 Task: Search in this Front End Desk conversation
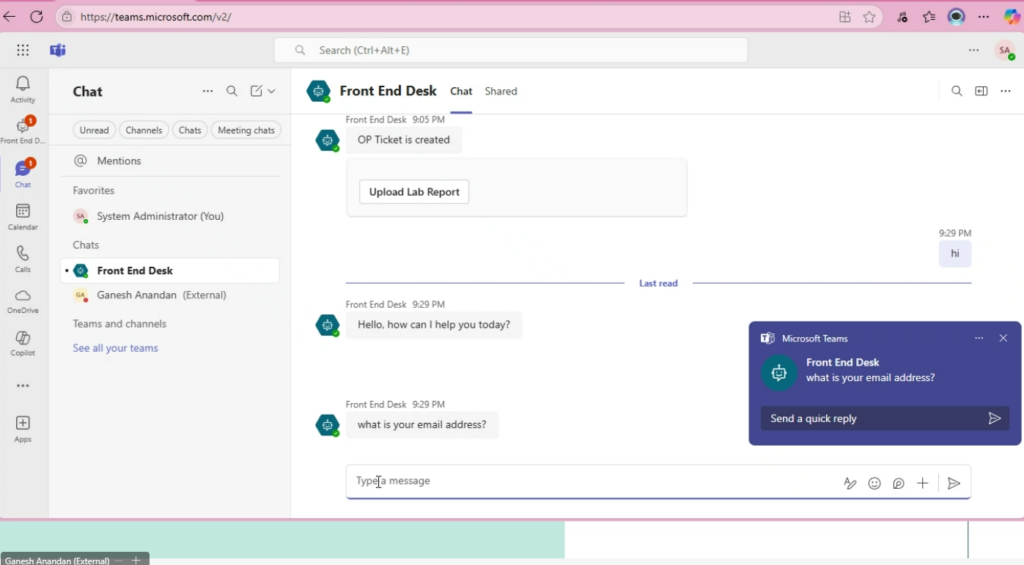[x=957, y=91]
